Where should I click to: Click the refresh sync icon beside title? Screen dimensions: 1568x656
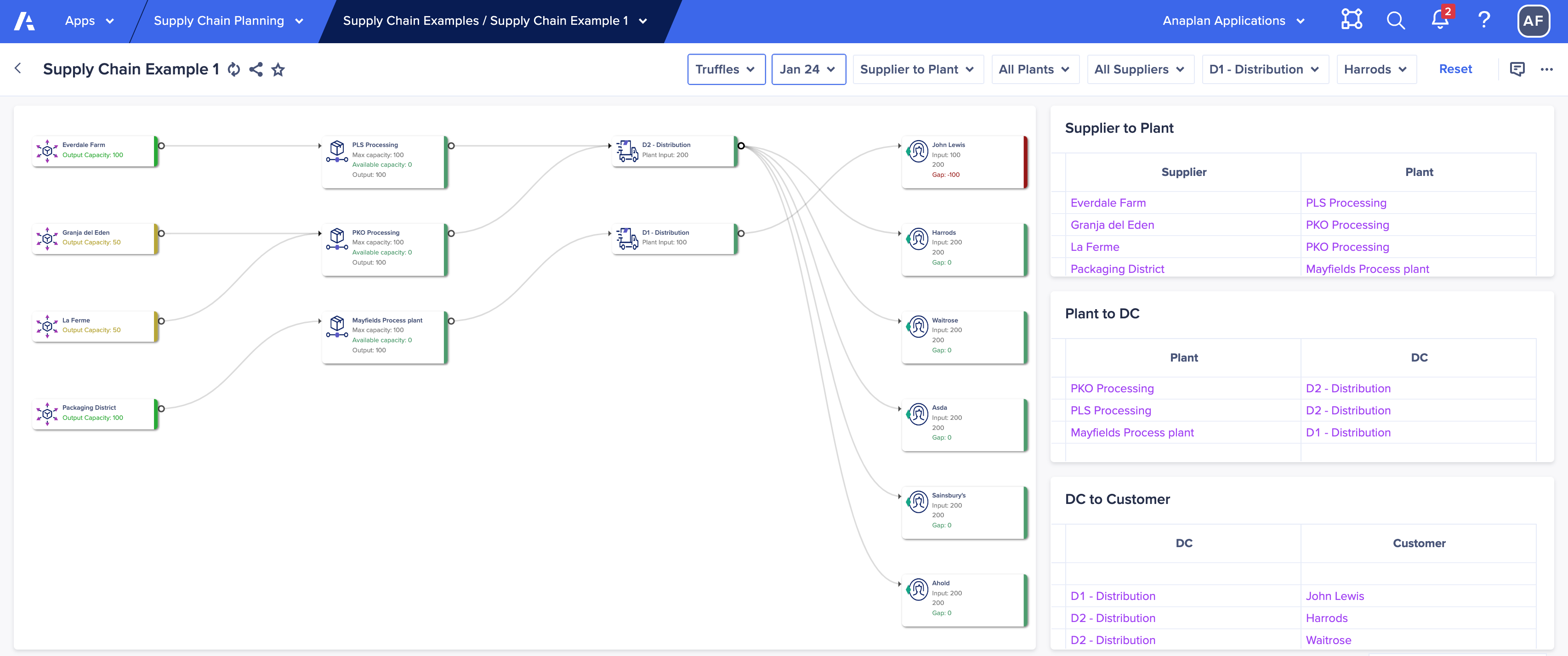point(234,69)
